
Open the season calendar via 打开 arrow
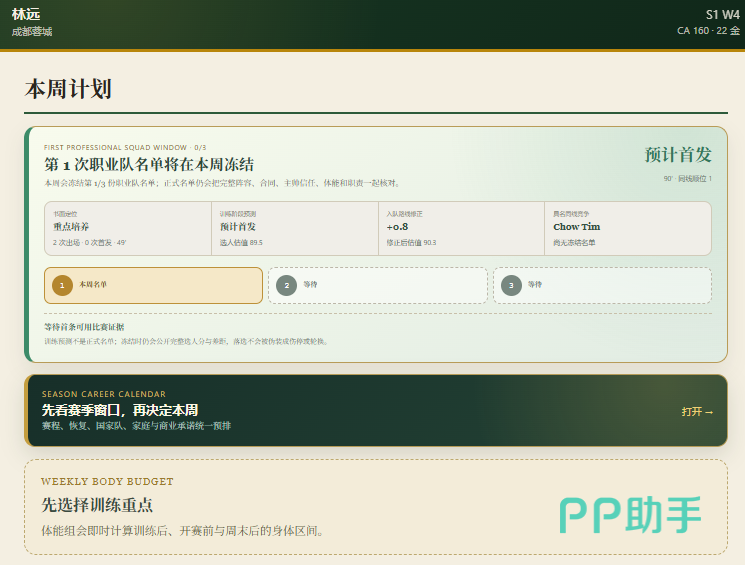pos(697,412)
